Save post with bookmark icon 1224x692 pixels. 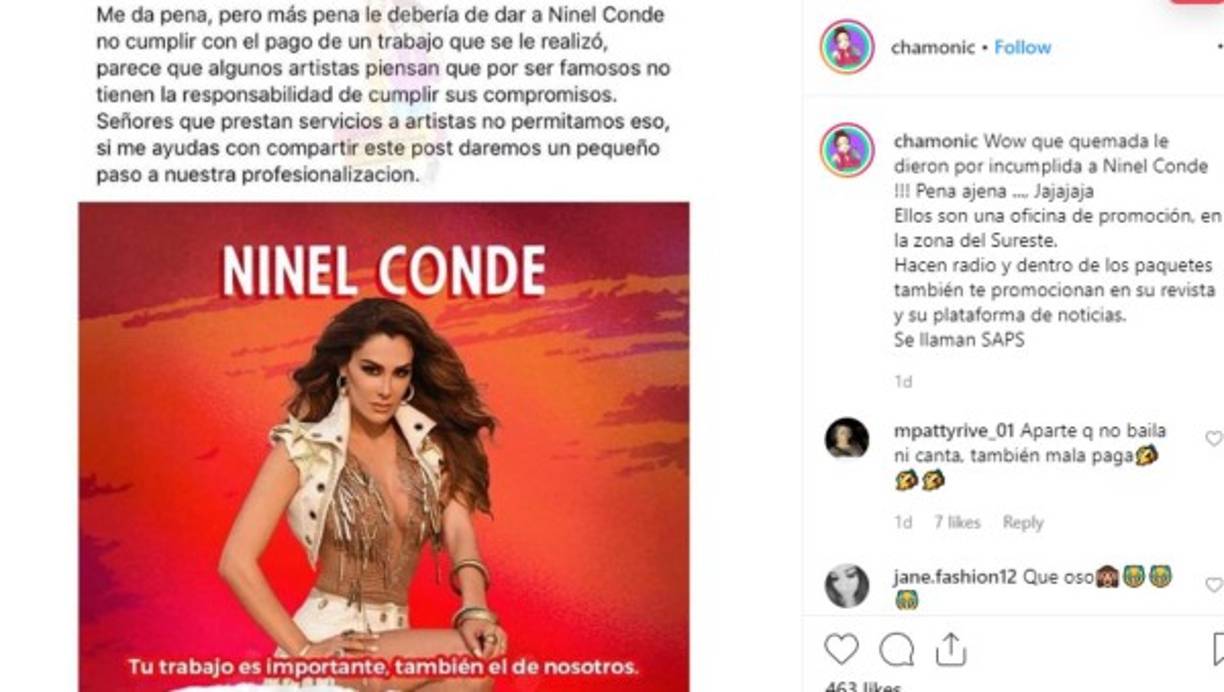(1219, 650)
